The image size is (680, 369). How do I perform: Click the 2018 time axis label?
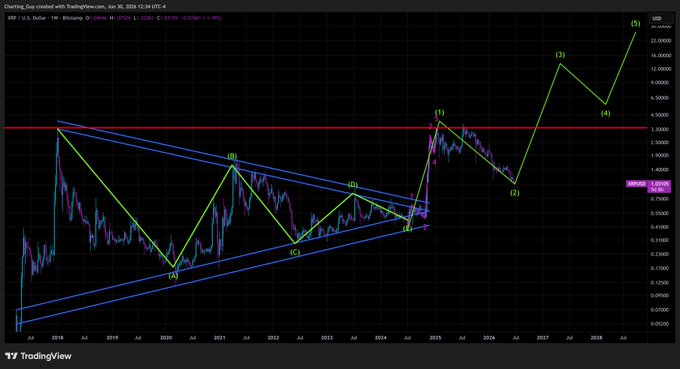click(x=57, y=337)
